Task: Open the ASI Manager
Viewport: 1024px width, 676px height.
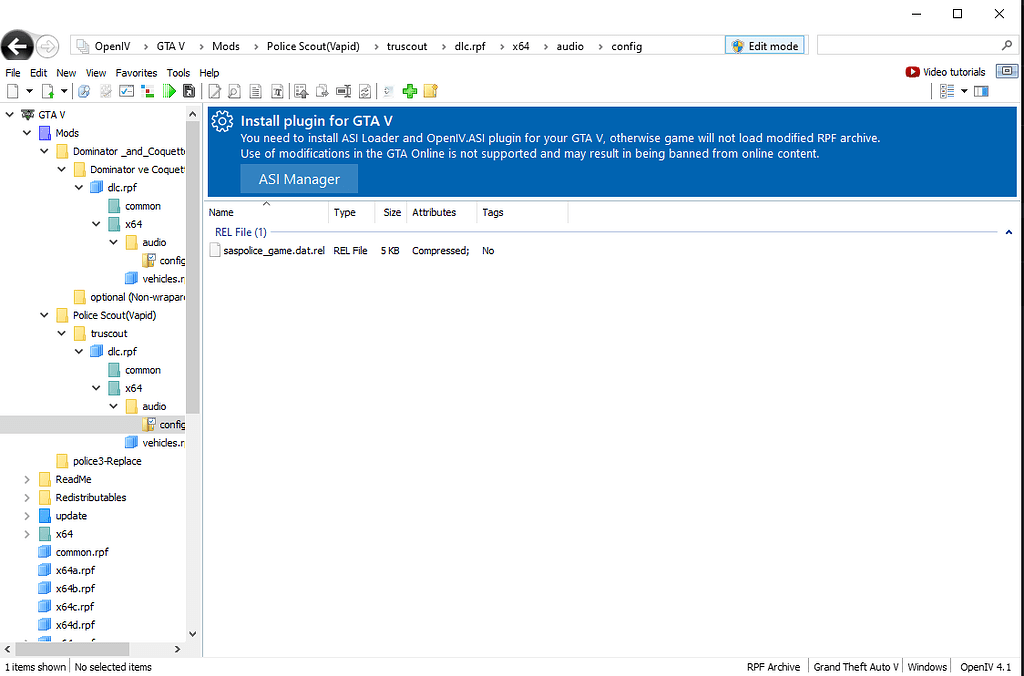Action: click(x=299, y=179)
